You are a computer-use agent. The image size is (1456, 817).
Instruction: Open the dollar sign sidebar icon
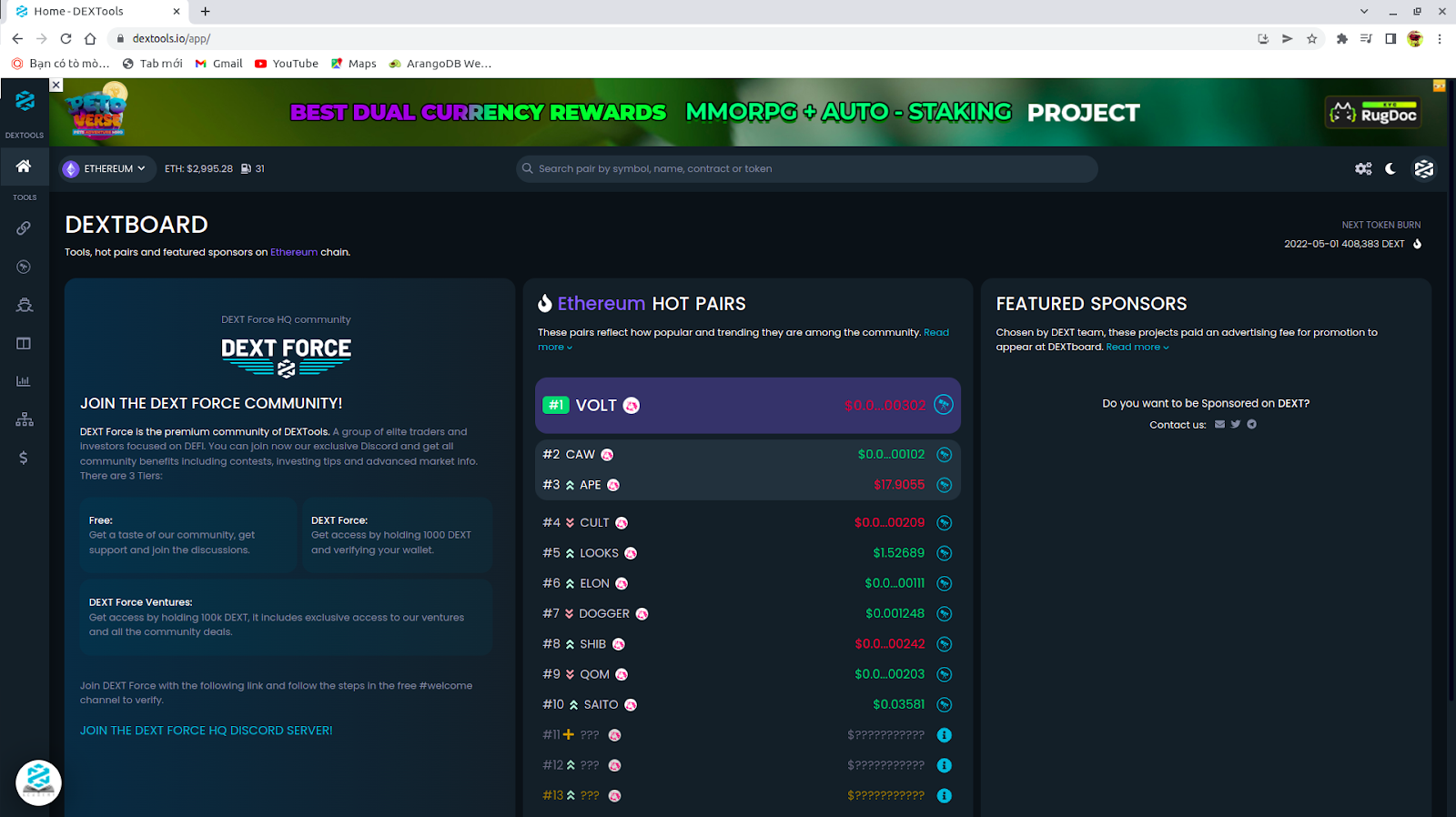24,458
